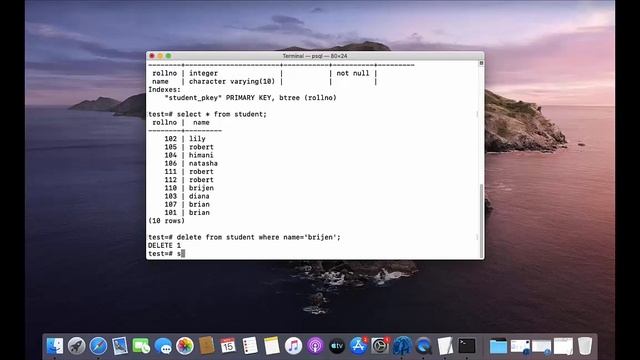Click 'character varying(10)' type text

tap(232, 81)
